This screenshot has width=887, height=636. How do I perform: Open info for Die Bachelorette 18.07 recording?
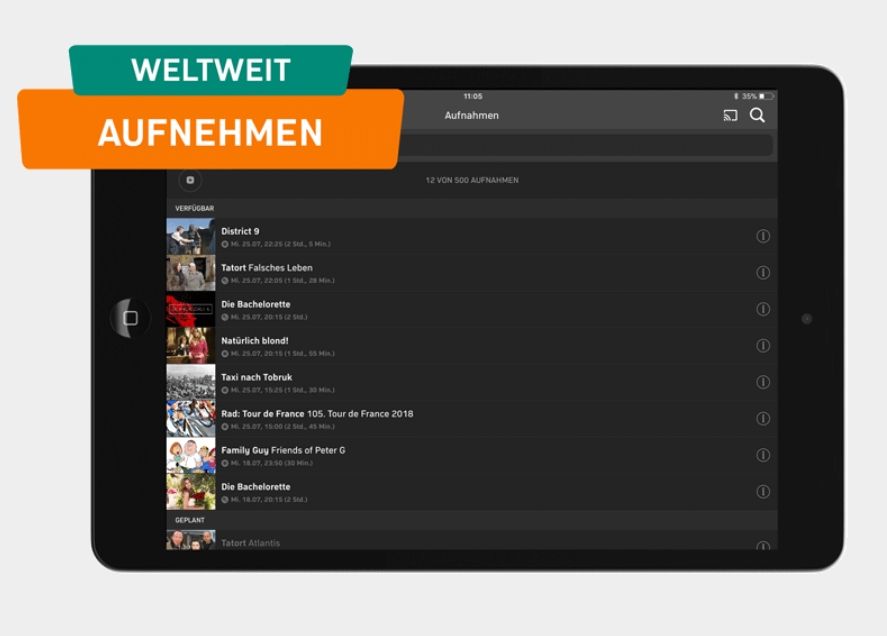(763, 492)
